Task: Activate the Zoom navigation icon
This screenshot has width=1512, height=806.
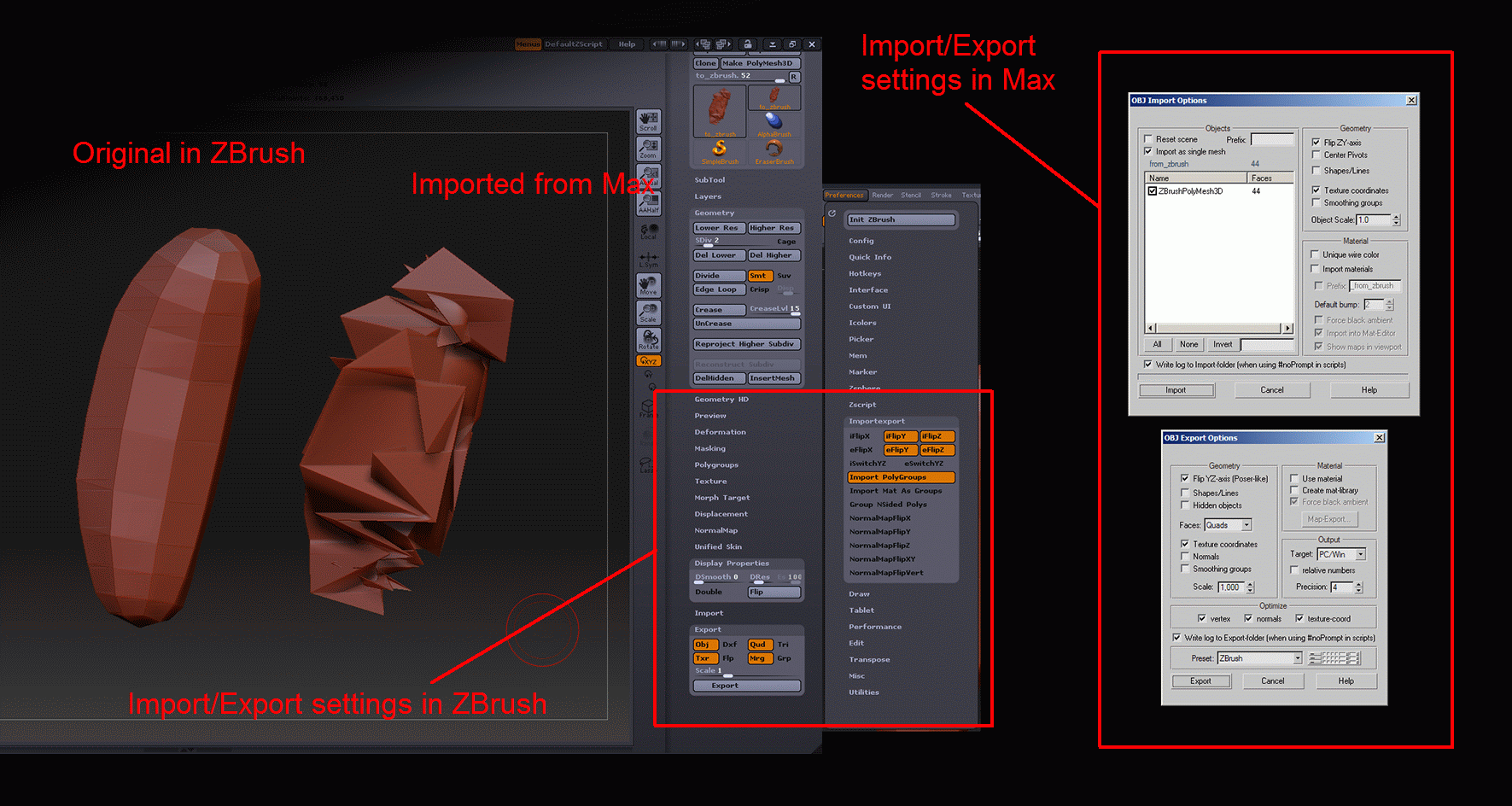Action: point(648,149)
